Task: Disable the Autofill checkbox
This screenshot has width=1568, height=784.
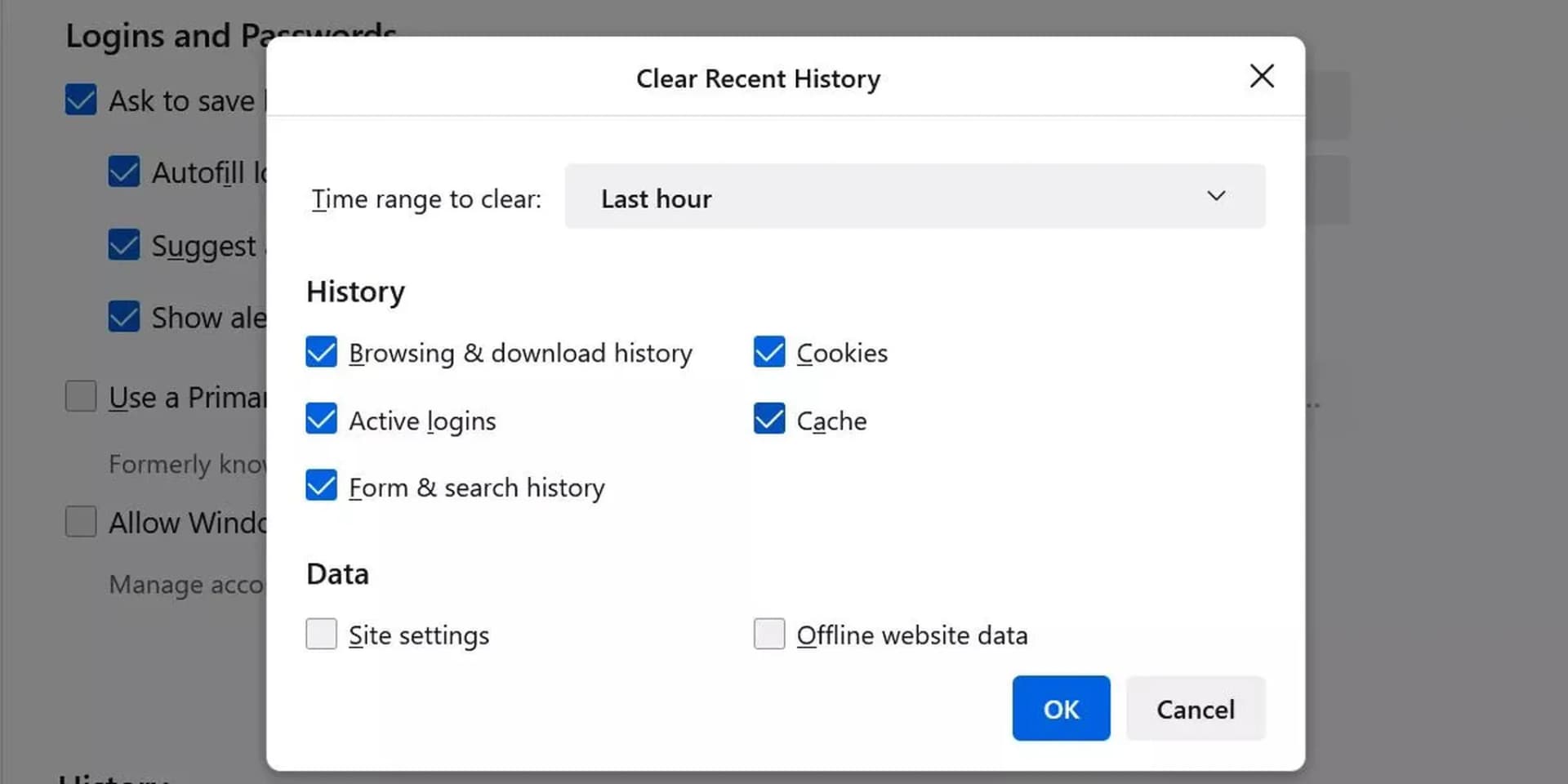Action: [x=123, y=171]
